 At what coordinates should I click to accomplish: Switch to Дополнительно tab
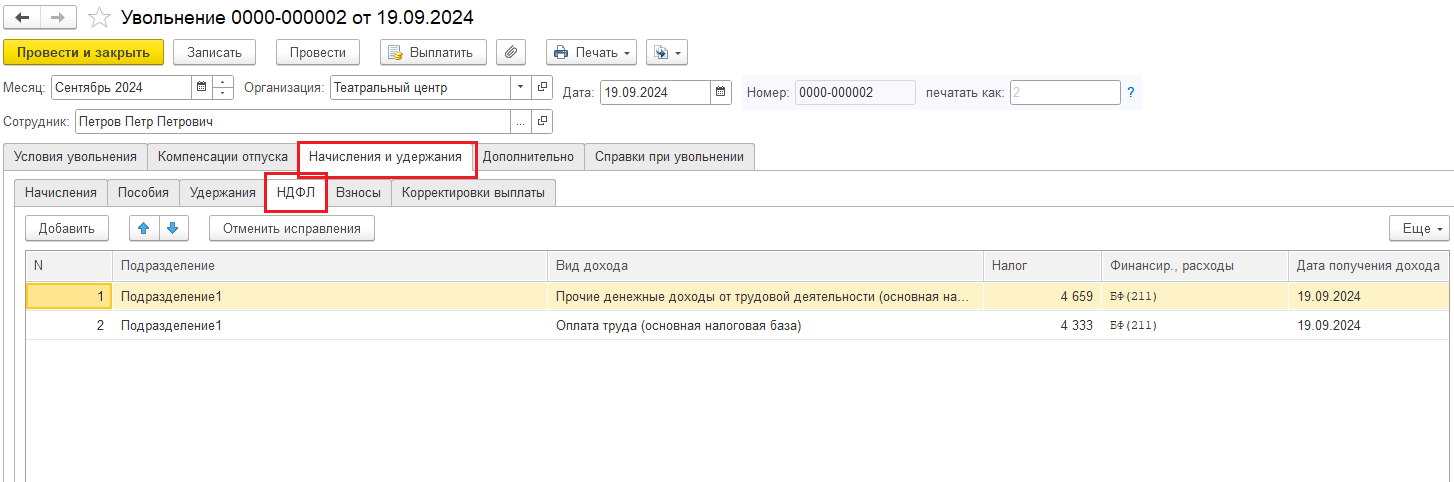528,157
